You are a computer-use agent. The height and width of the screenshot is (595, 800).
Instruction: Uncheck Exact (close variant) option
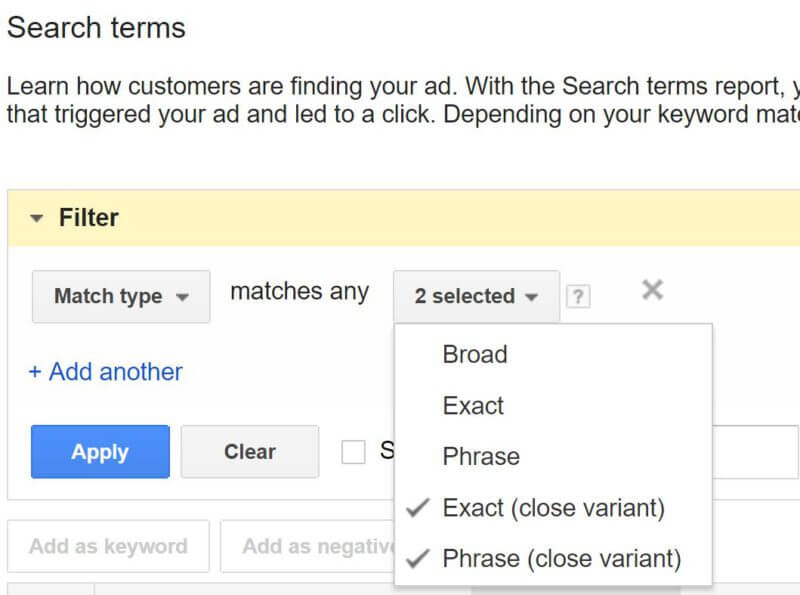553,508
